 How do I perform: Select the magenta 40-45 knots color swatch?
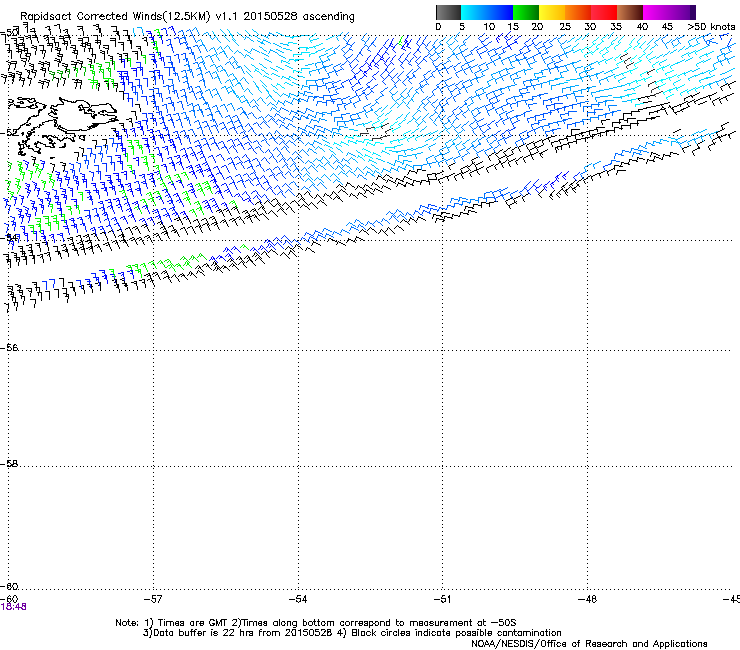pos(656,12)
